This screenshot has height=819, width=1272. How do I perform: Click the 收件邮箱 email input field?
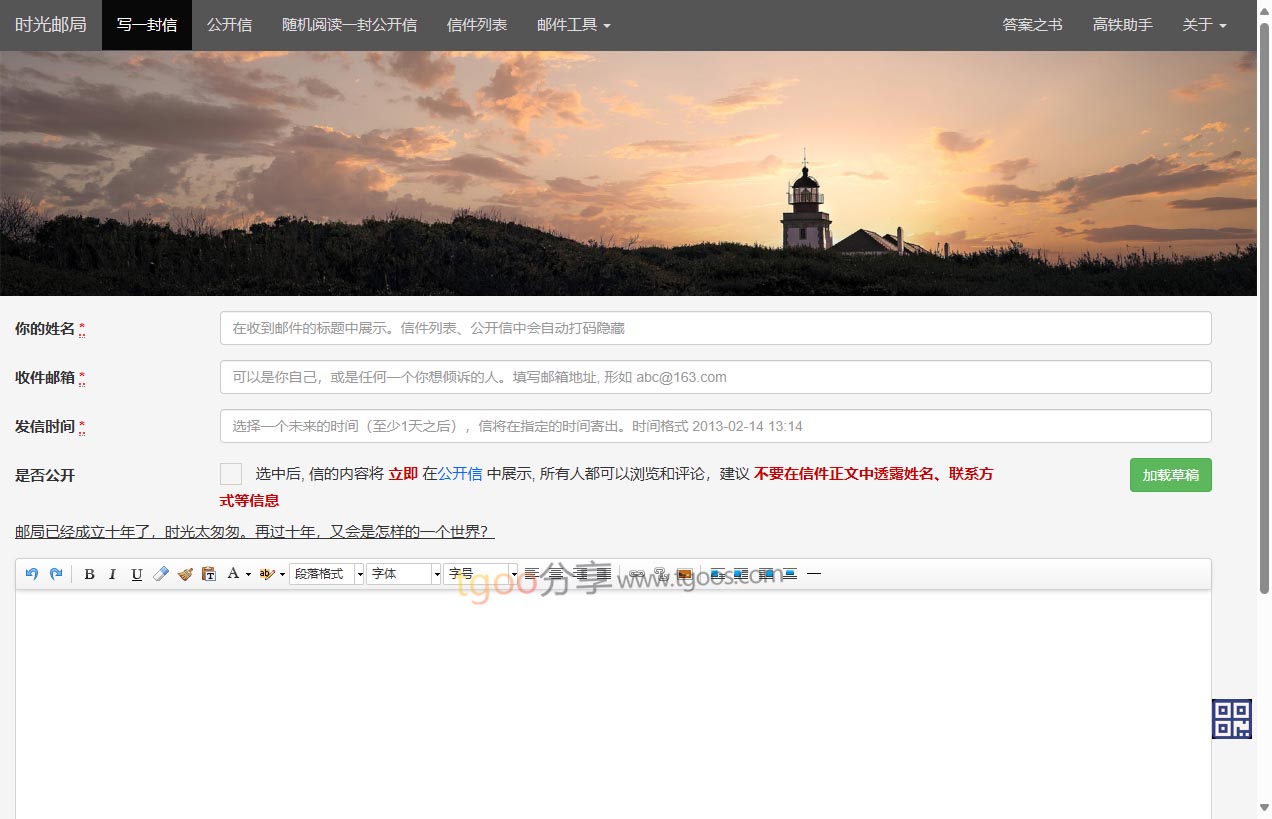click(715, 377)
